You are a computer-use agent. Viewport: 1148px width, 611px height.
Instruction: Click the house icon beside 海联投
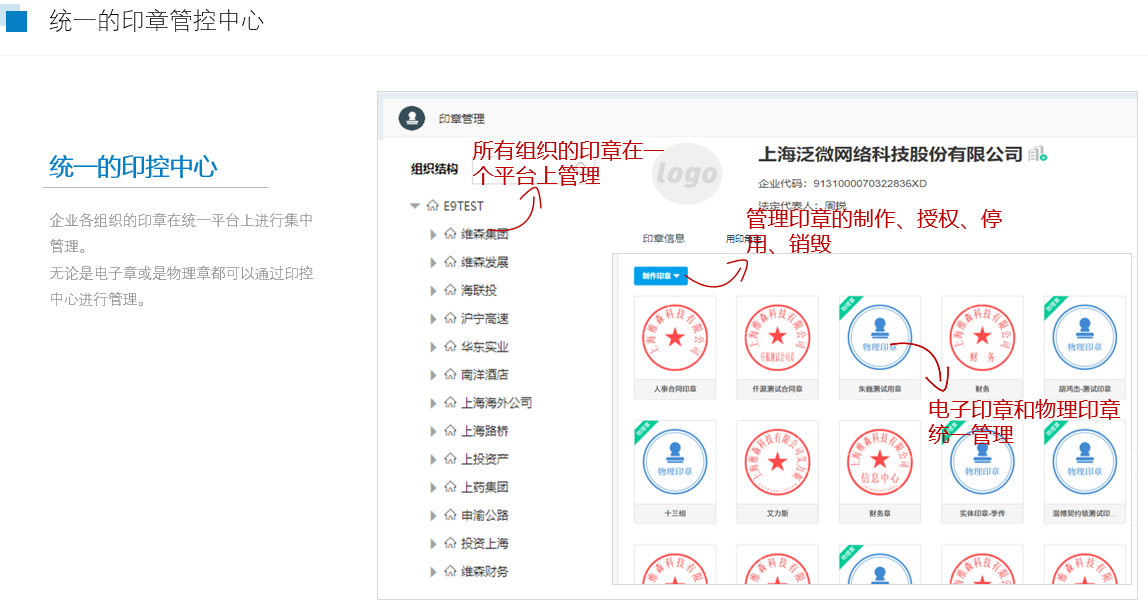pos(450,290)
